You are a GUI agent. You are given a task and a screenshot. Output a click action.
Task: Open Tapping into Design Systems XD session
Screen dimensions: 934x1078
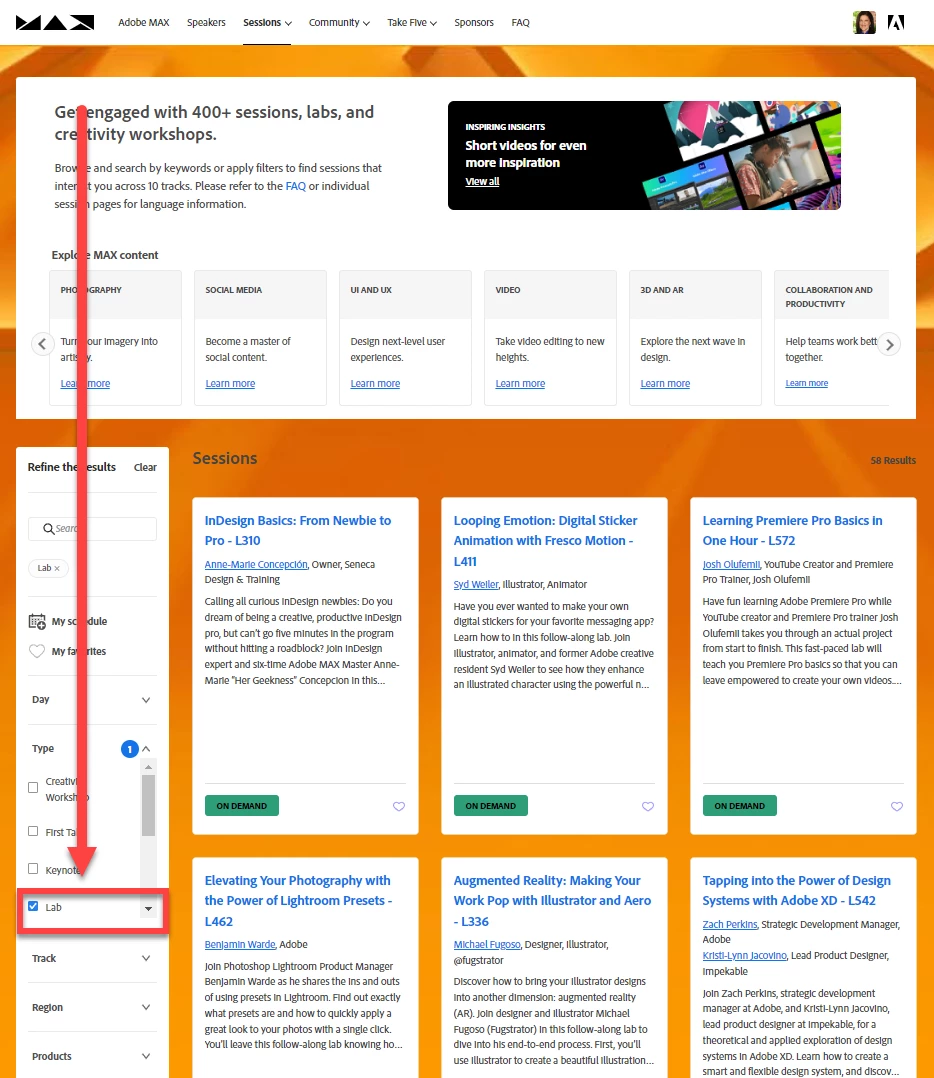click(797, 890)
